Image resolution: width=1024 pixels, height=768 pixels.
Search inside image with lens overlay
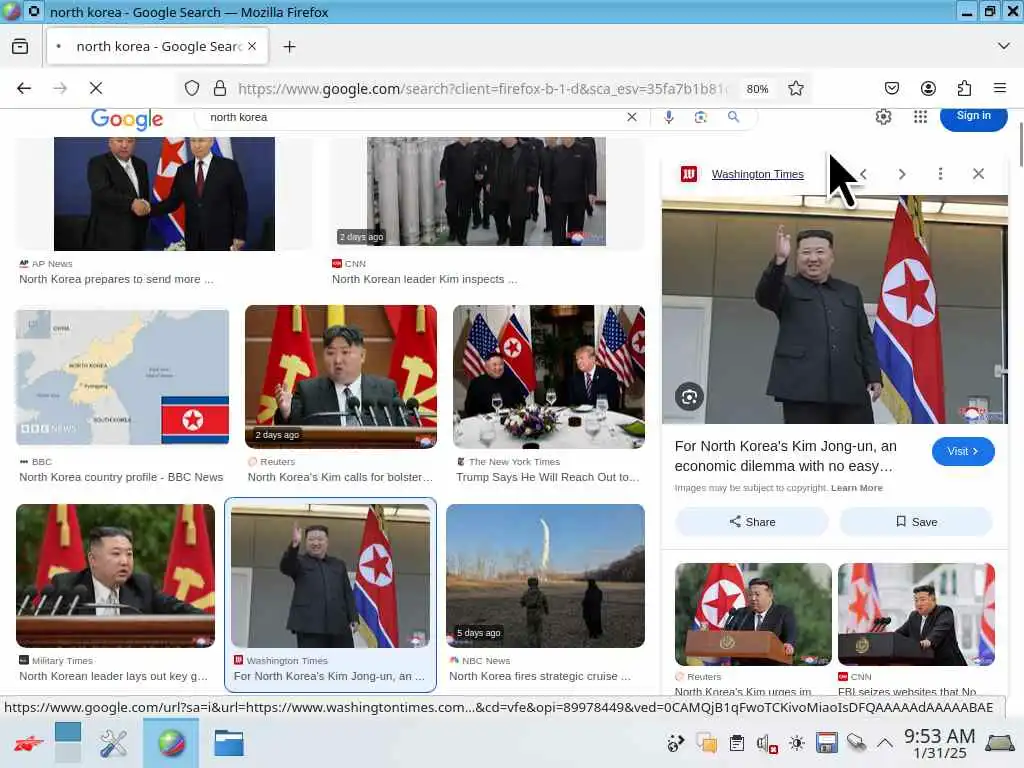[689, 397]
